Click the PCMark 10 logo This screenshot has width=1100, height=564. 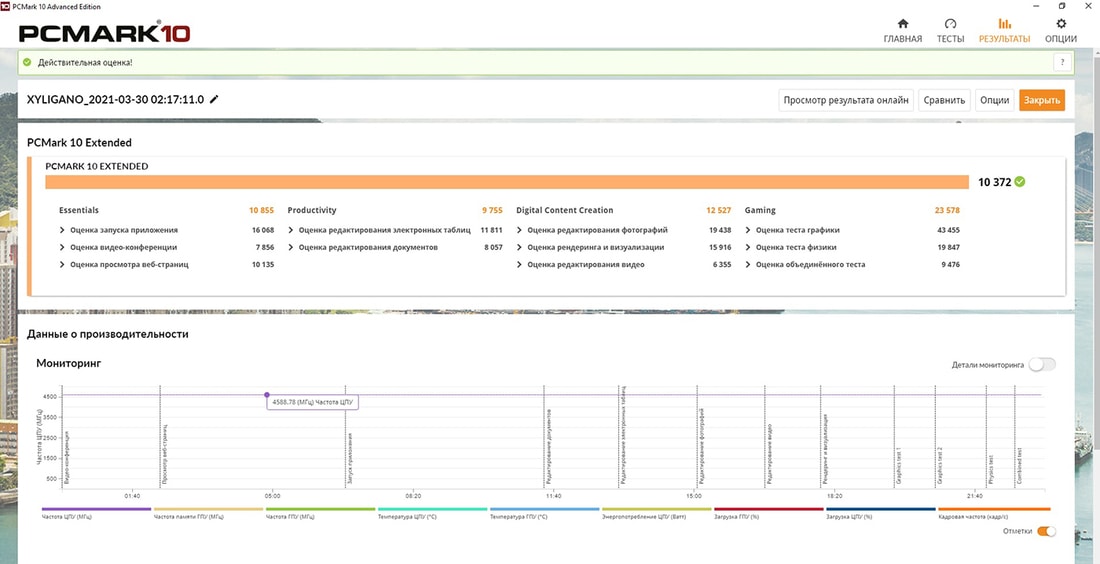click(105, 33)
